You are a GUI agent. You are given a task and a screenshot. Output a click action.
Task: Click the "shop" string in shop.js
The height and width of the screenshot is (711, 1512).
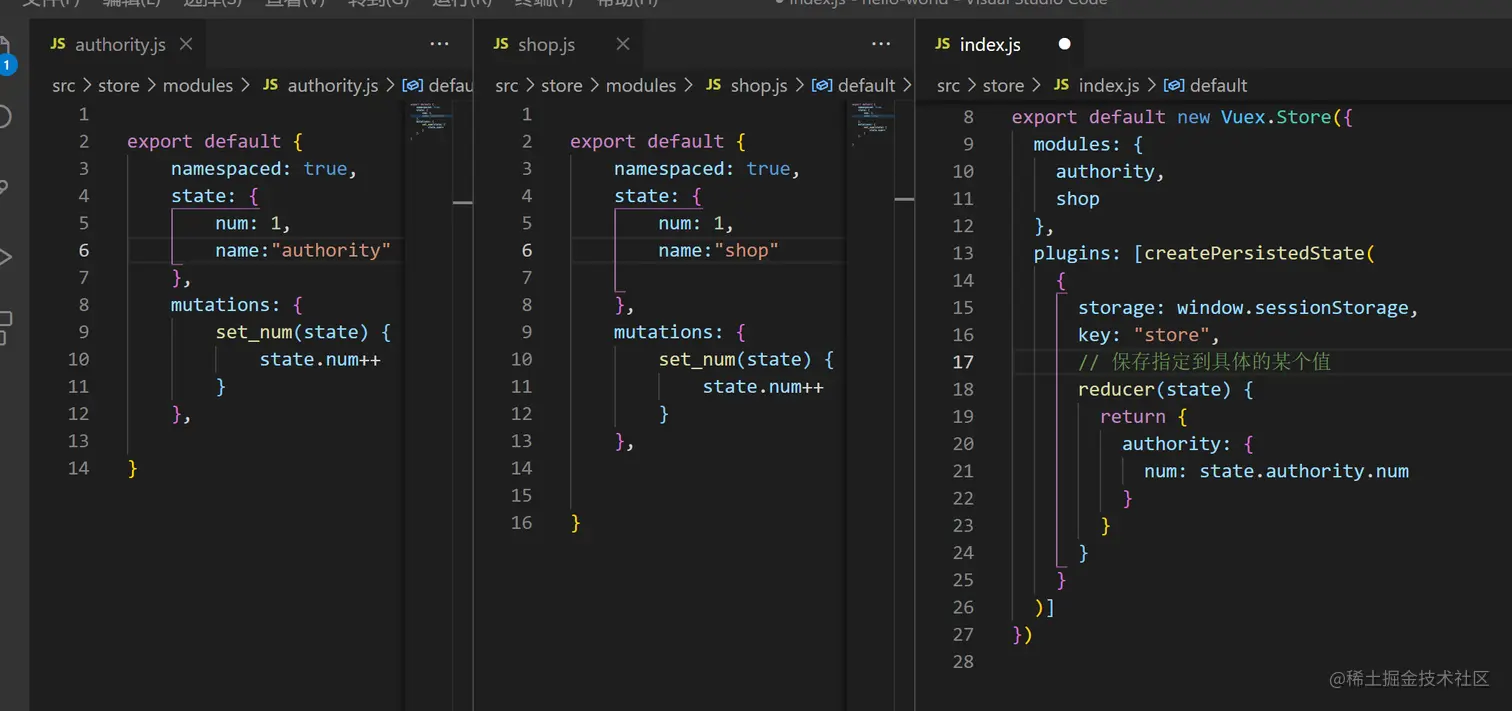click(746, 250)
